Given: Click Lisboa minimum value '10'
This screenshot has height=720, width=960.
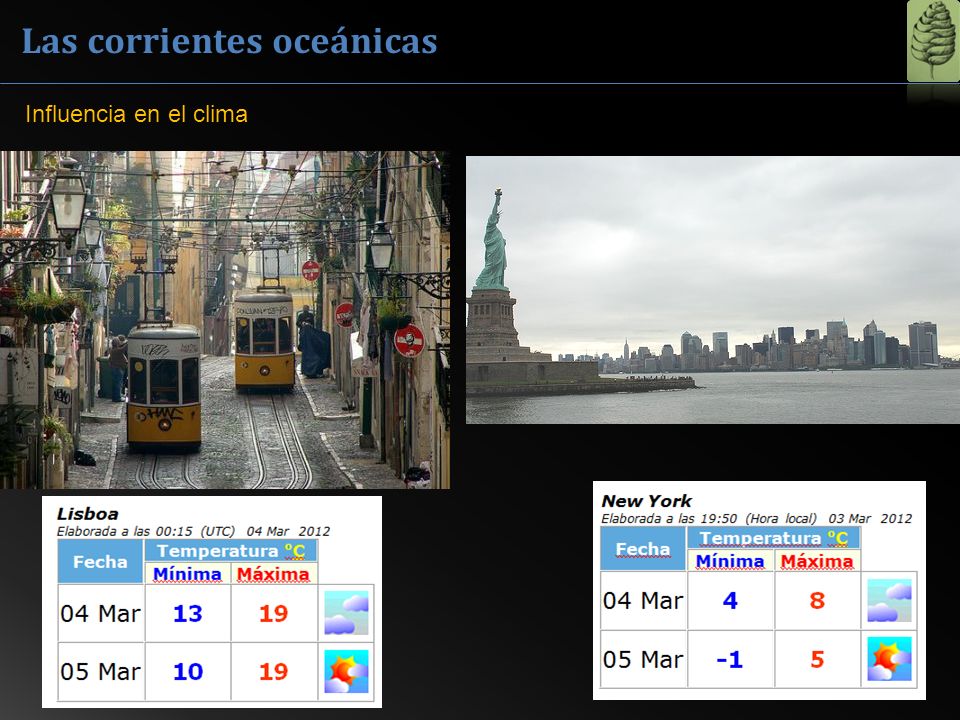Looking at the screenshot, I should click(187, 672).
